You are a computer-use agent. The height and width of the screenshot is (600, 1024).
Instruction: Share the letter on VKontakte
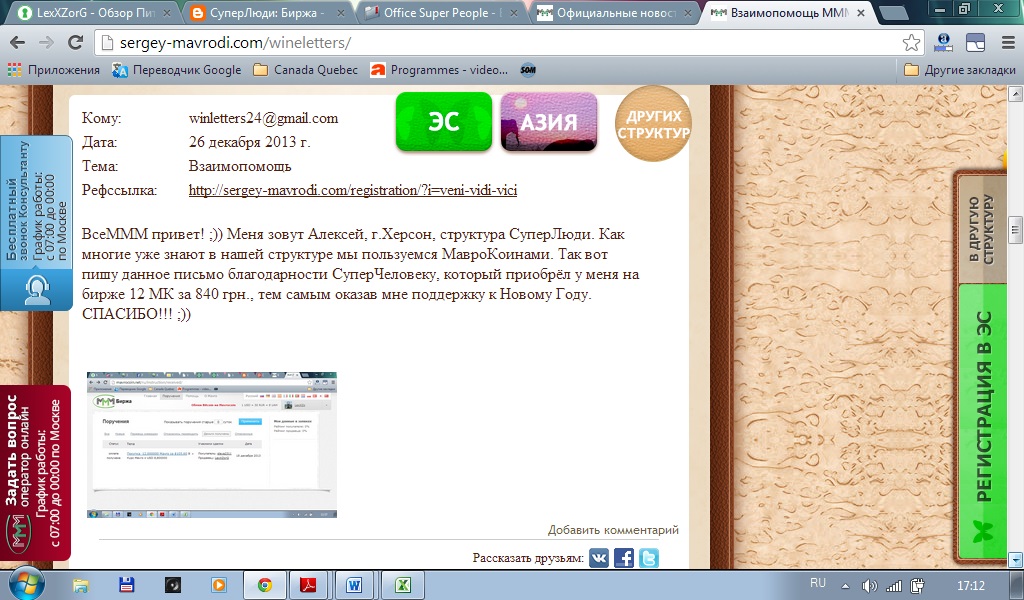tap(599, 558)
